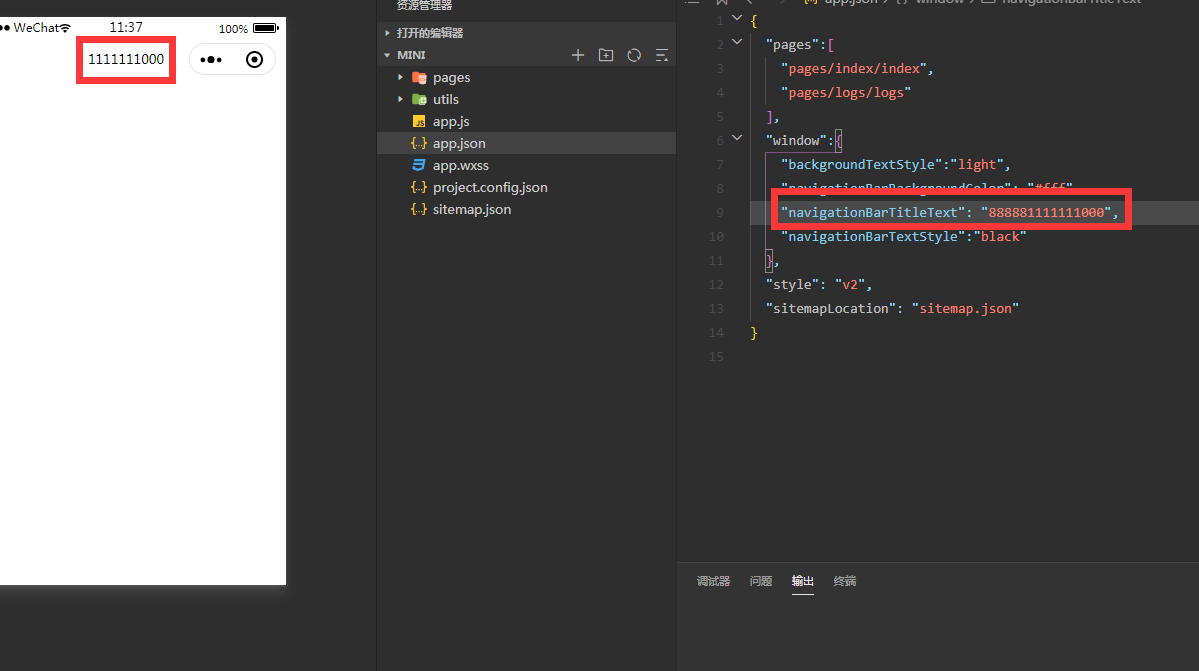
Task: Collapse all folders in MINI explorer
Action: click(661, 55)
